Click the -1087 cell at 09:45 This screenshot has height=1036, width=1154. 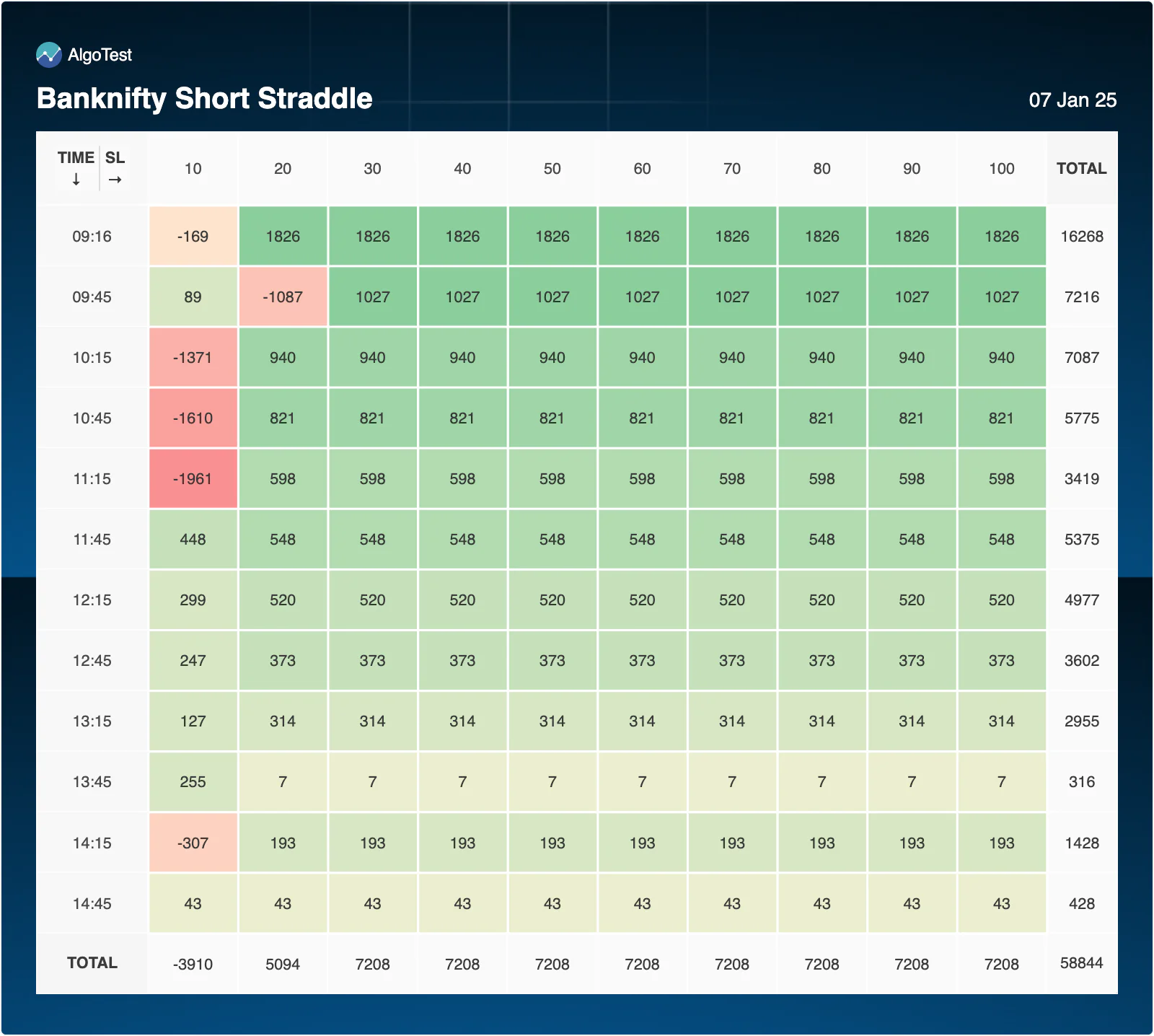(283, 297)
